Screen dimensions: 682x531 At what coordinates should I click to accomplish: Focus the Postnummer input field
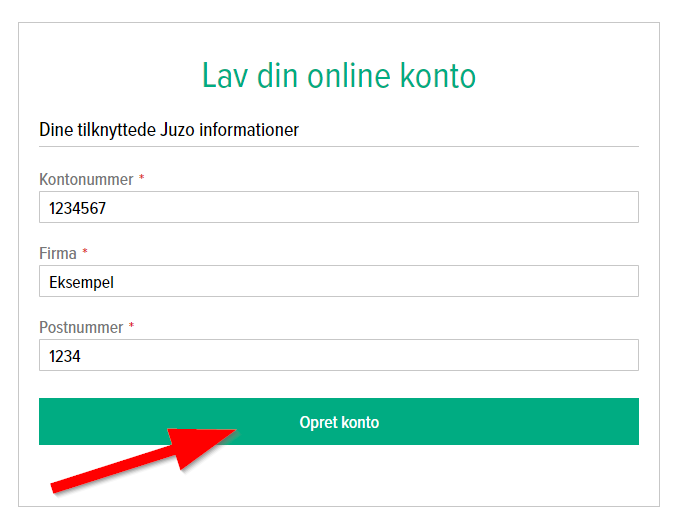tap(400, 356)
